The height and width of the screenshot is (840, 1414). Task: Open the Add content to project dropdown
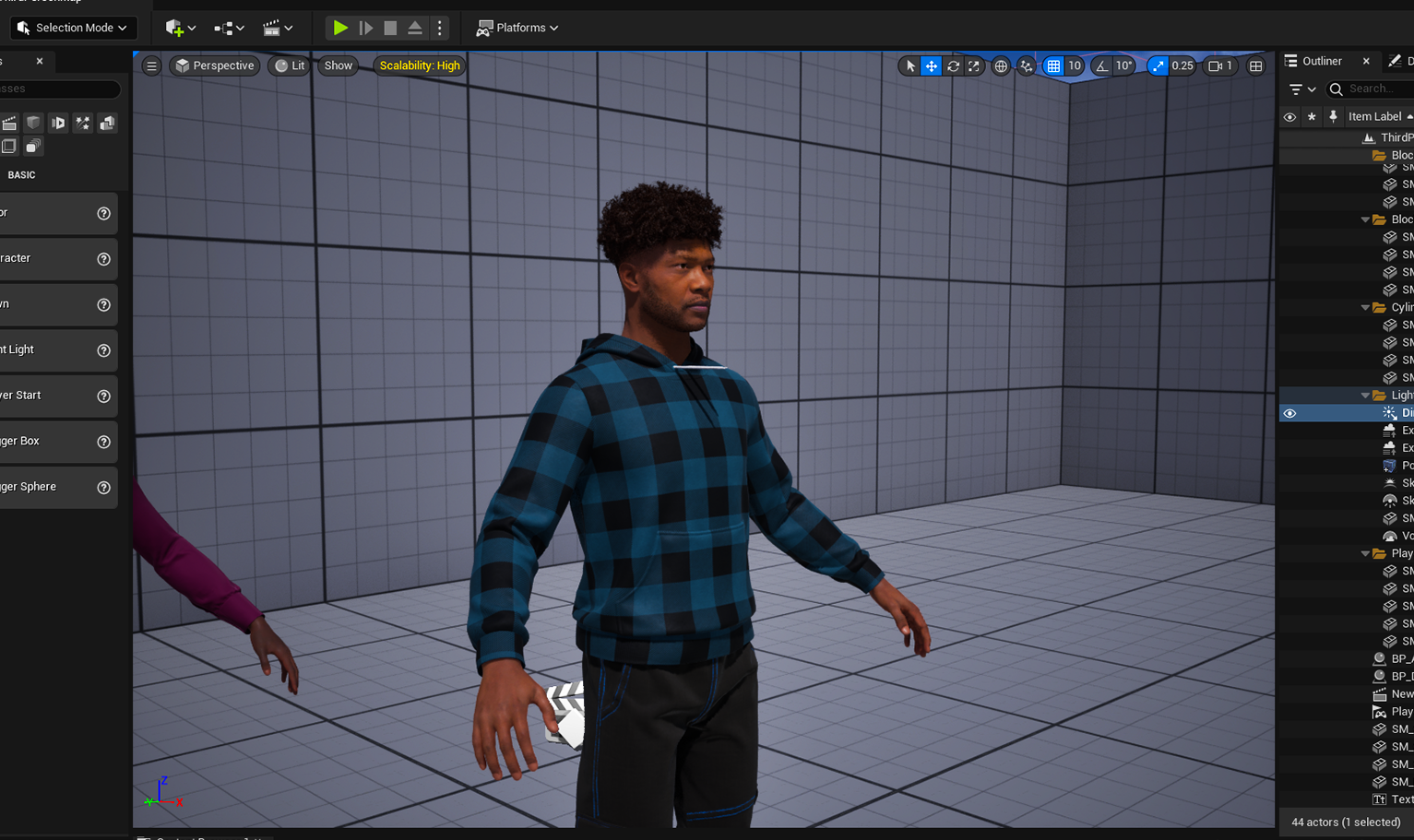coord(180,28)
